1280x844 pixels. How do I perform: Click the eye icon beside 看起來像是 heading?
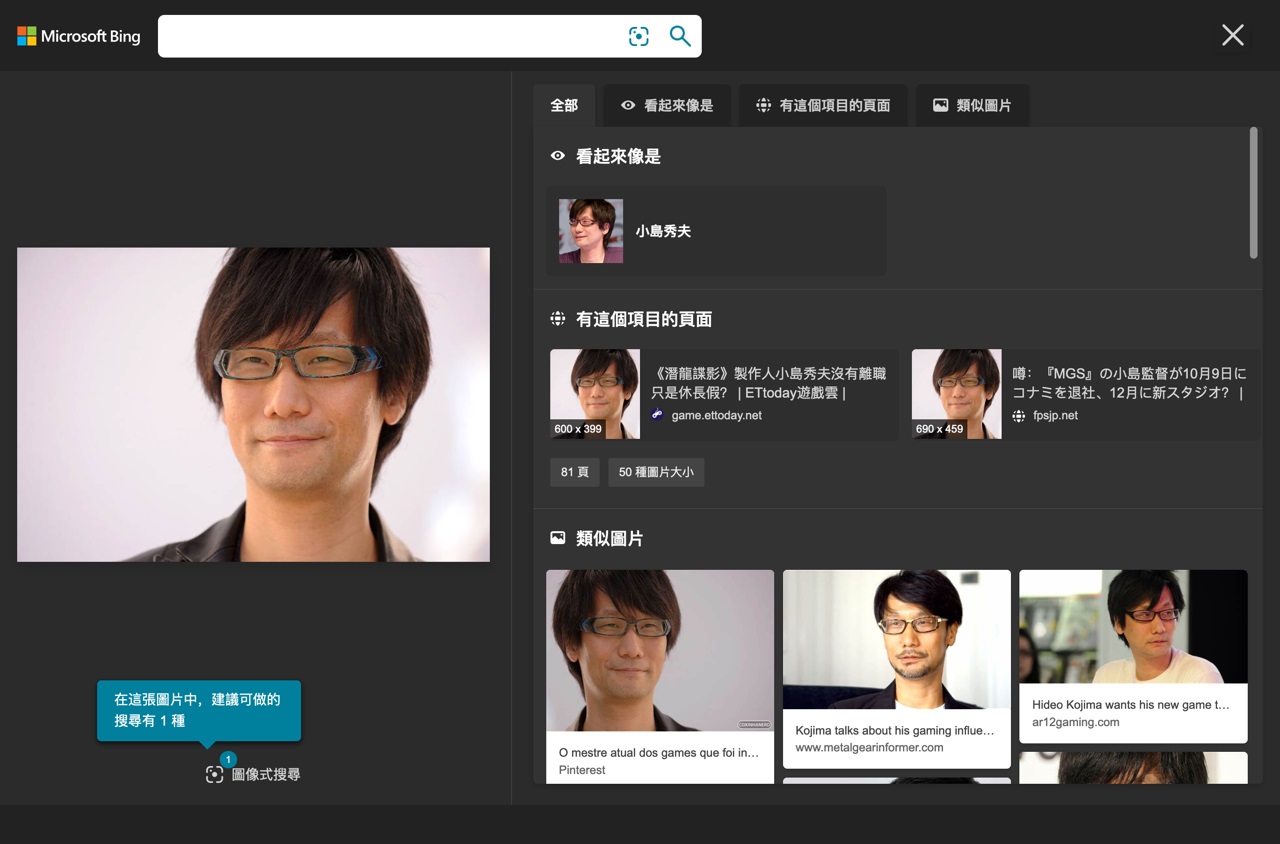pos(558,156)
